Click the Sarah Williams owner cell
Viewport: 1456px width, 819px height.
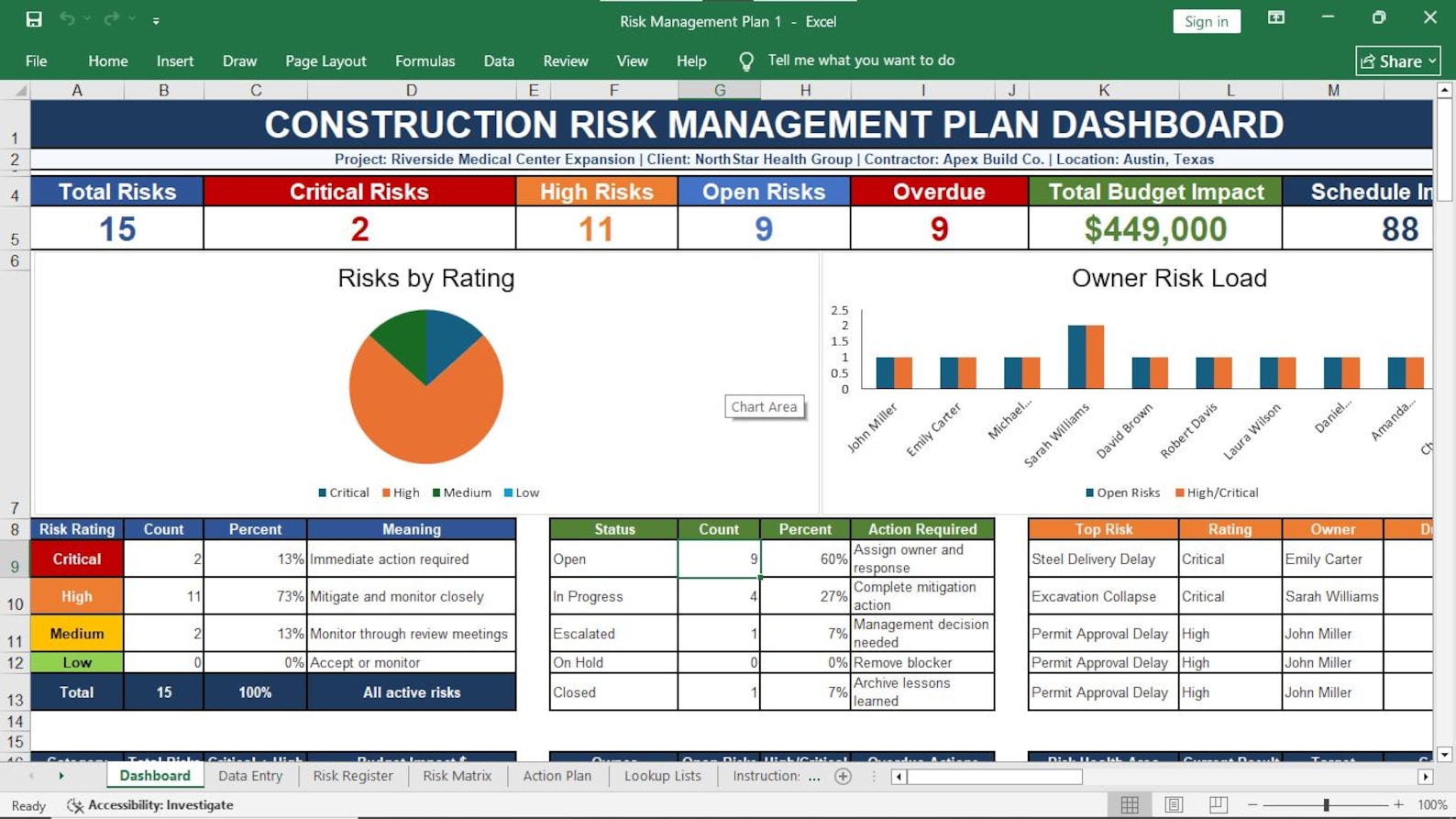click(1332, 596)
